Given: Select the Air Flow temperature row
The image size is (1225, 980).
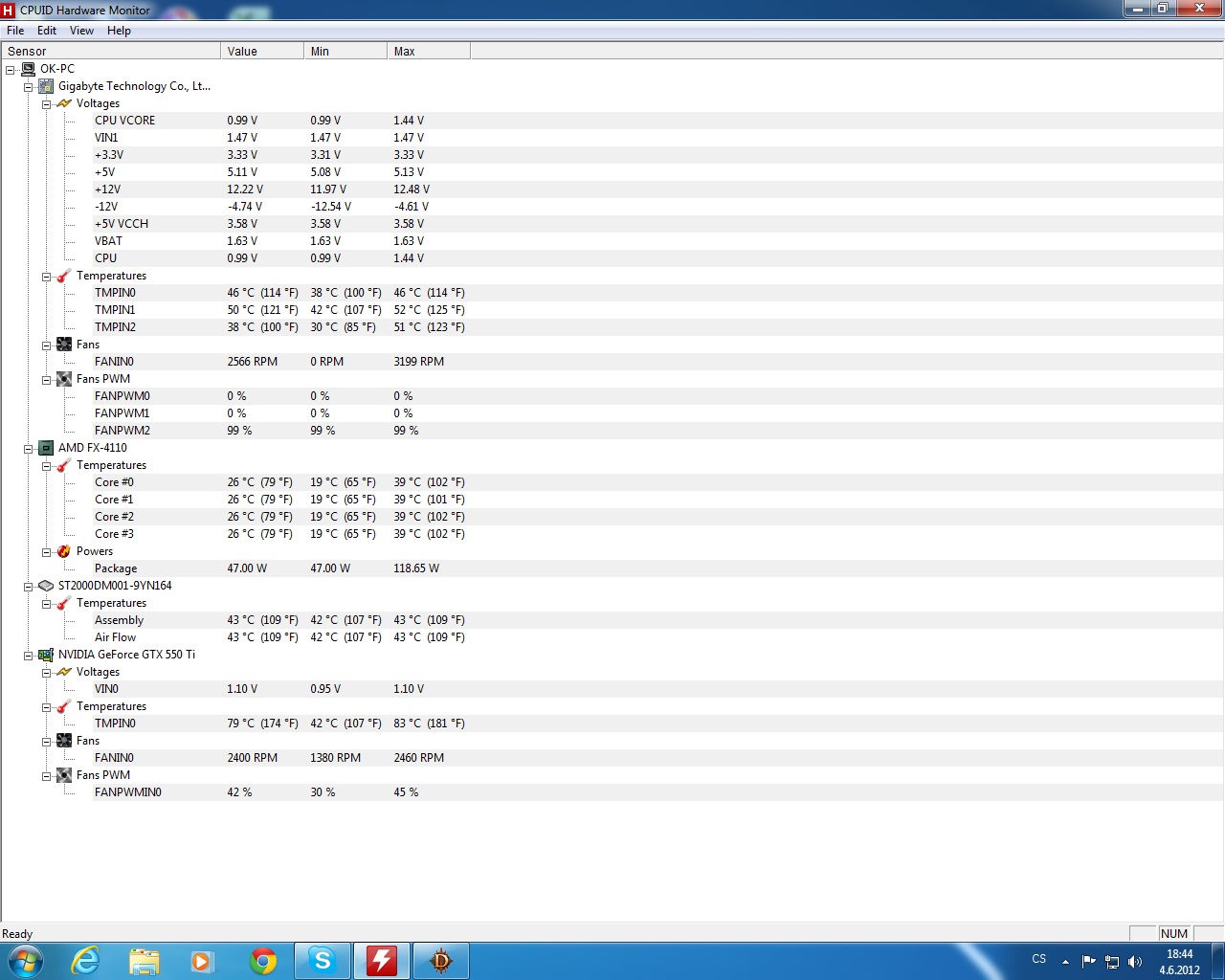Looking at the screenshot, I should (x=612, y=637).
